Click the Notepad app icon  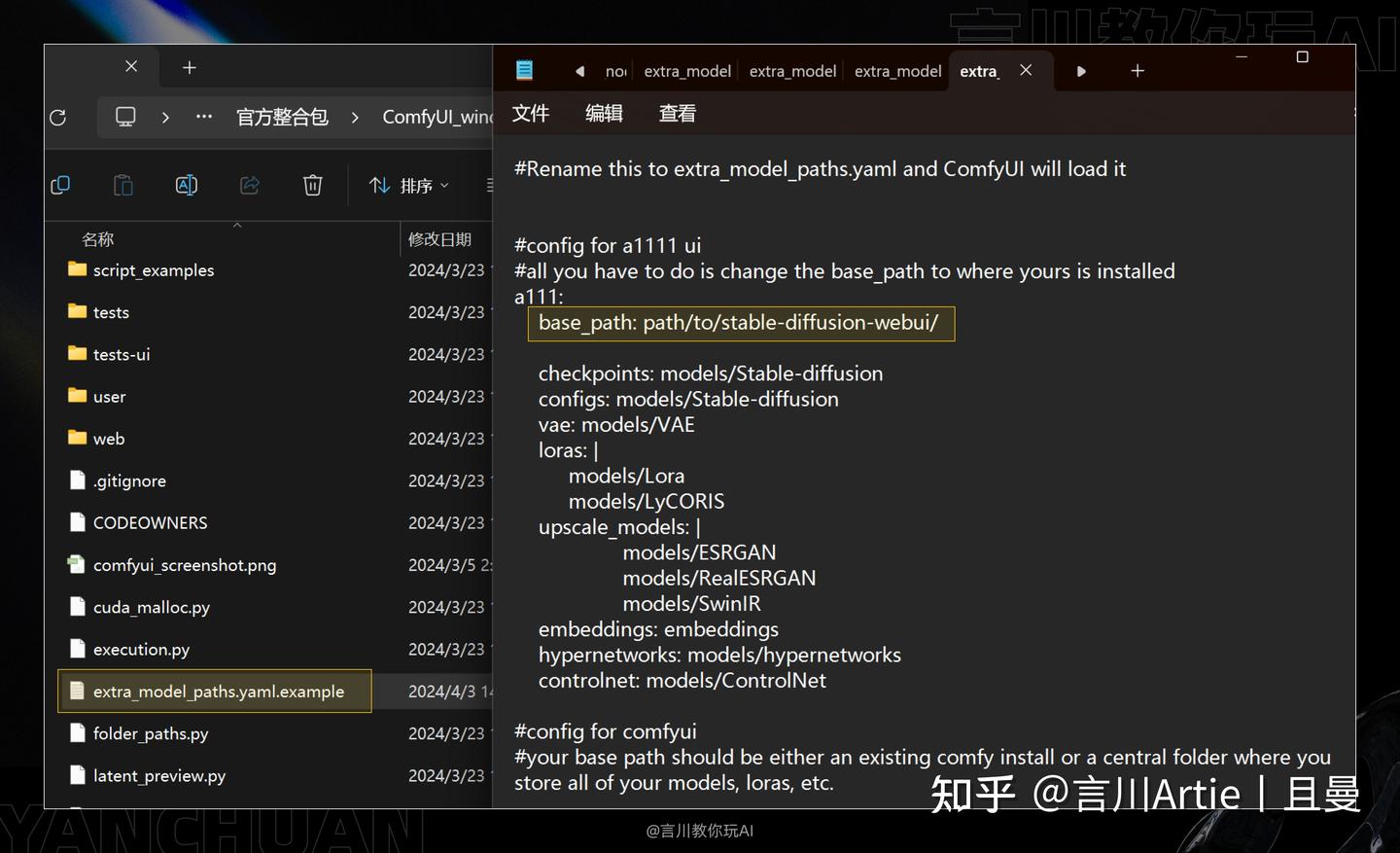[524, 70]
